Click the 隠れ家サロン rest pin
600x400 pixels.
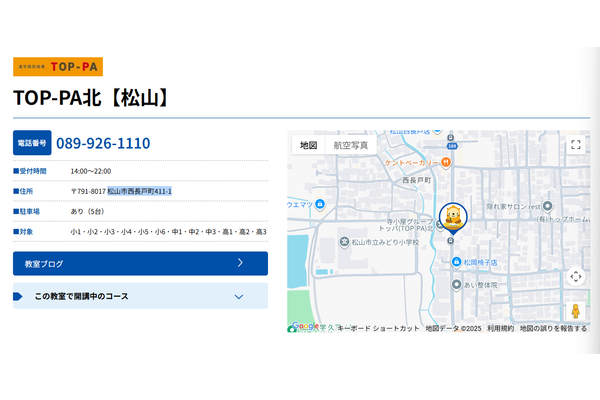tap(548, 206)
